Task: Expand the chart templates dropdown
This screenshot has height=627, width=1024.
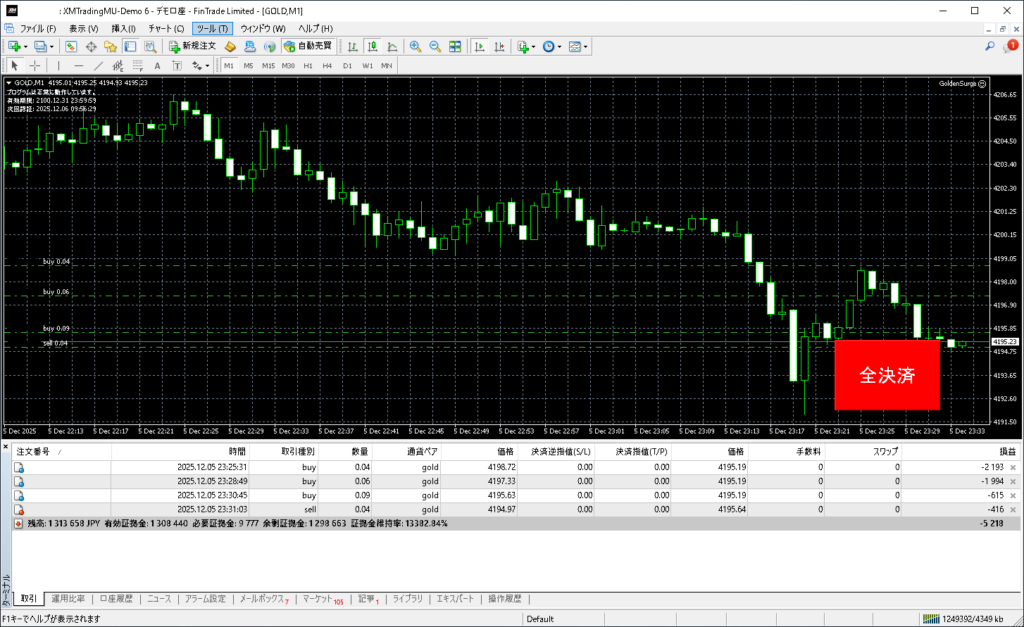Action: pyautogui.click(x=586, y=47)
